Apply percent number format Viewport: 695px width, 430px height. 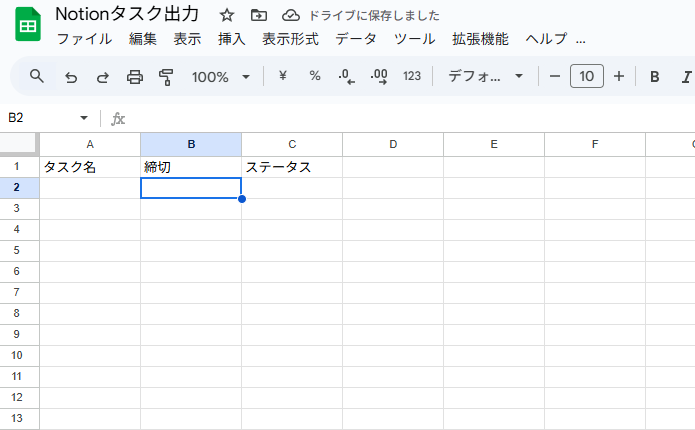(x=315, y=76)
